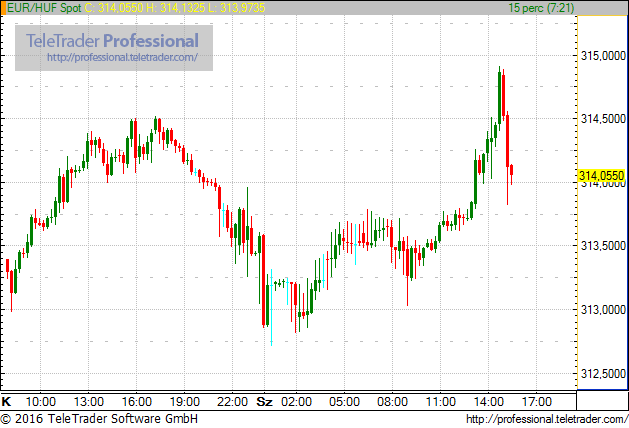This screenshot has height=428, width=629.
Task: Click the 16:00 time axis label
Action: pyautogui.click(x=136, y=402)
